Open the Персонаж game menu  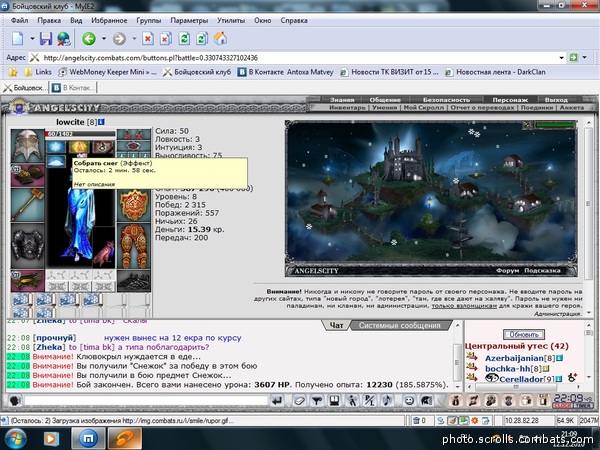pos(510,100)
